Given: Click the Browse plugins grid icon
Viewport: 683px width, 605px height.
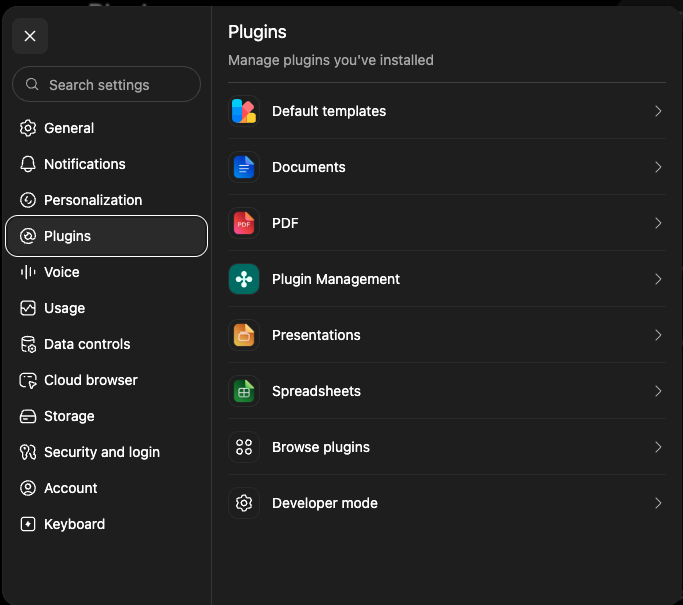Looking at the screenshot, I should tap(244, 447).
